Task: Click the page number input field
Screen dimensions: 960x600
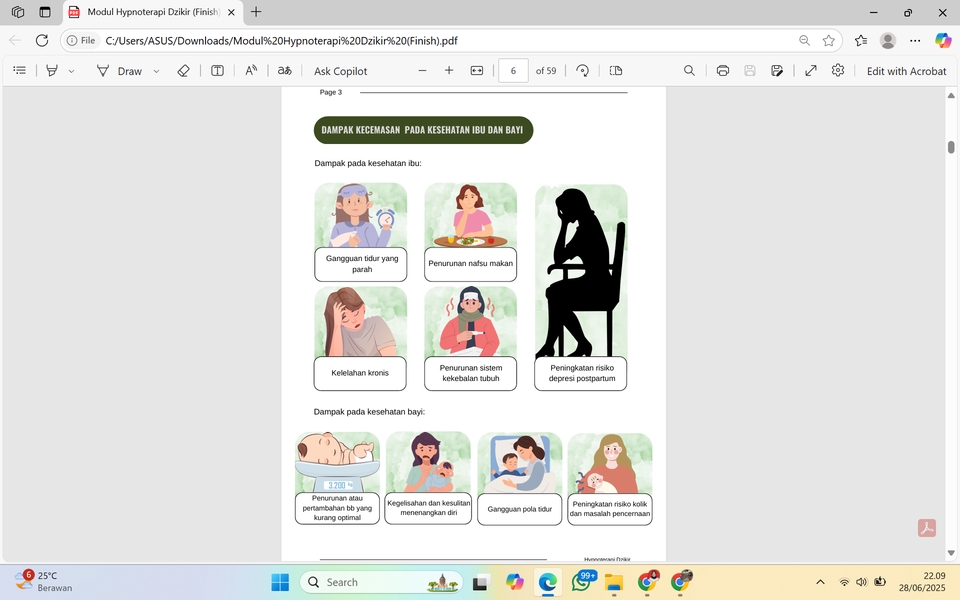Action: pyautogui.click(x=513, y=70)
